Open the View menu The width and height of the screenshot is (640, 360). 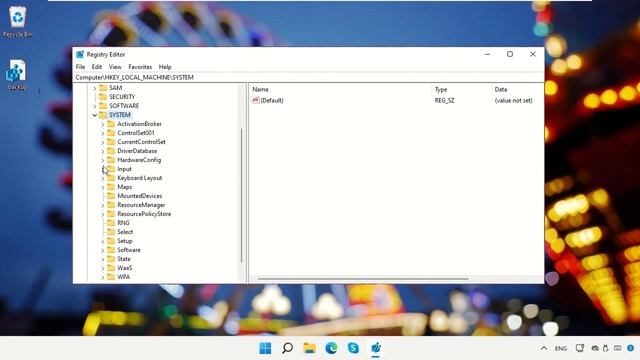(x=115, y=67)
